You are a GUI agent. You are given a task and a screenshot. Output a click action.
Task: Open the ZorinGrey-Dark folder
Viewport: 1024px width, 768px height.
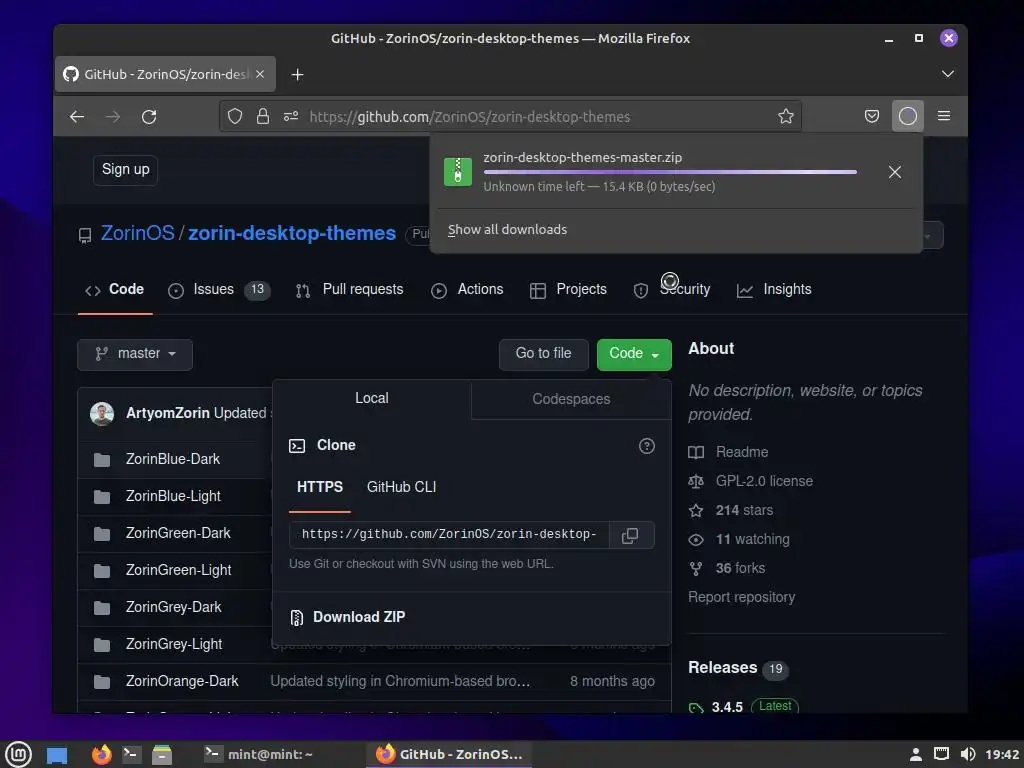click(x=174, y=607)
